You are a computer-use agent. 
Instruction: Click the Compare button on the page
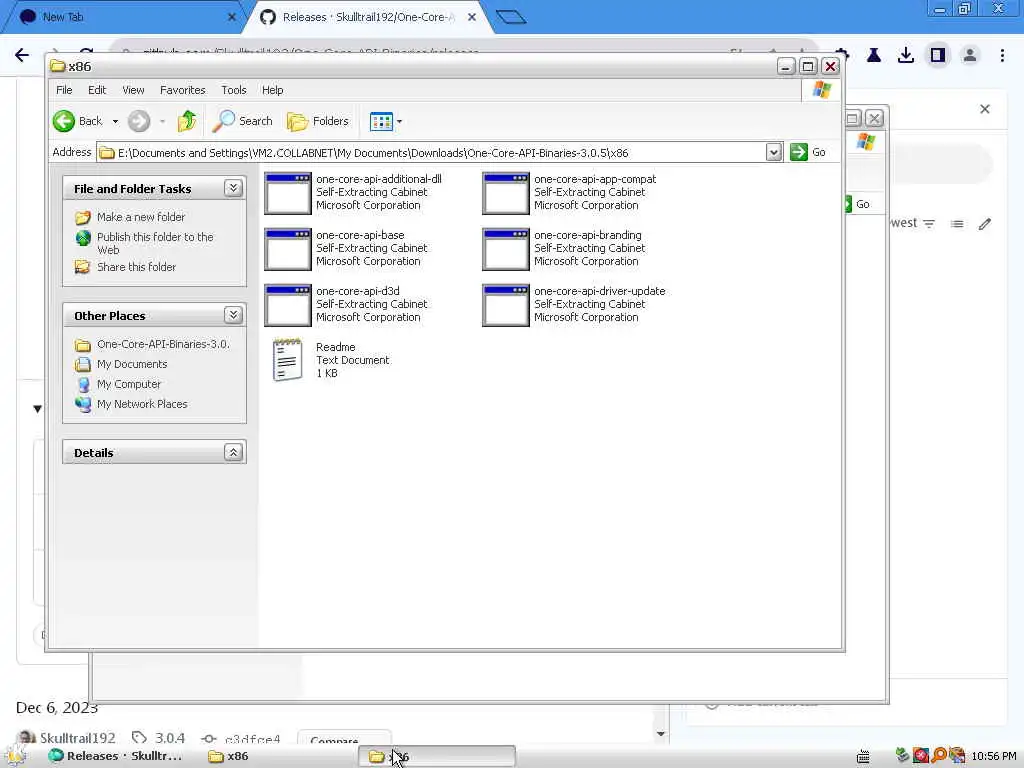point(344,739)
